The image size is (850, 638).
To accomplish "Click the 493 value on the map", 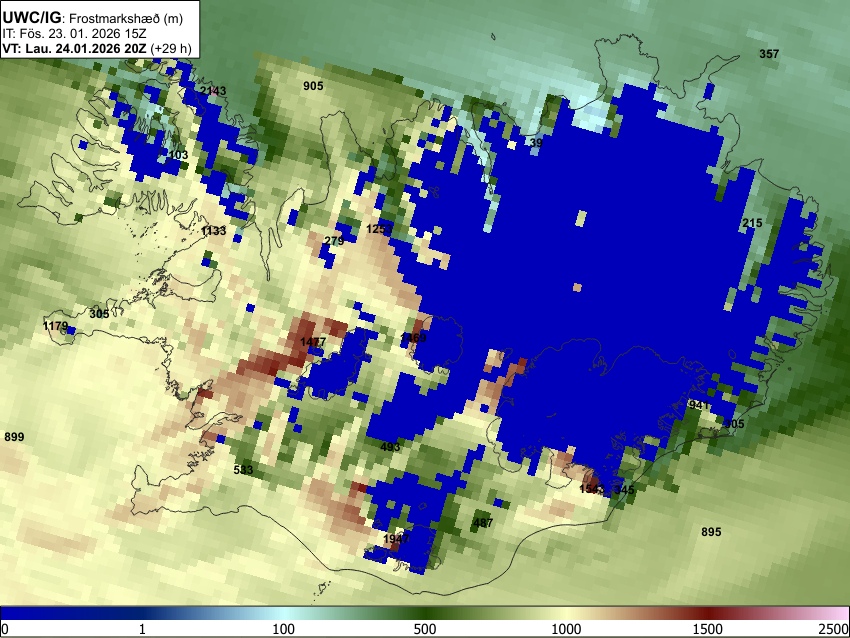I will 390,447.
